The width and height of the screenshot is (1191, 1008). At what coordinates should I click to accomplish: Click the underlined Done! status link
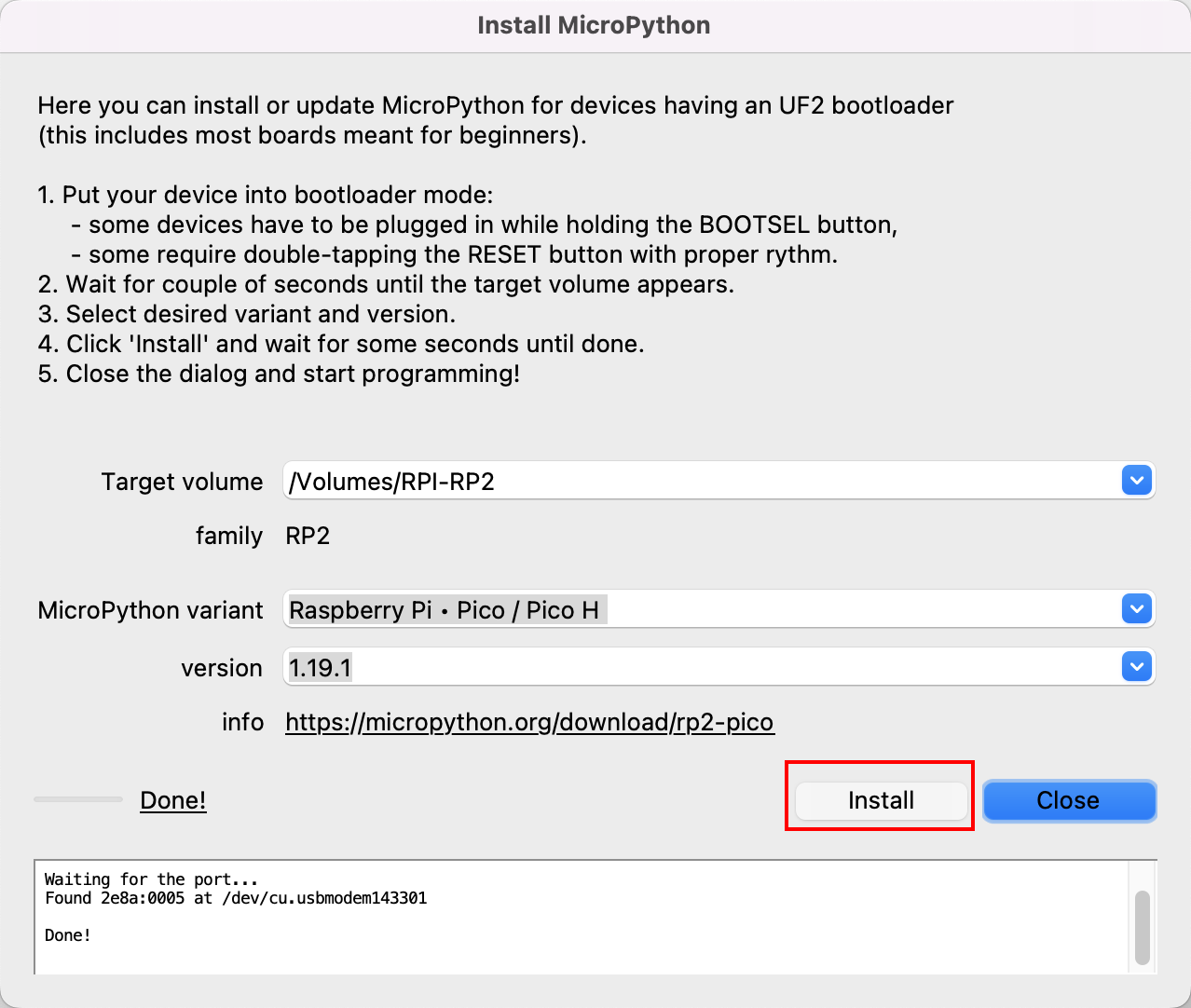[173, 800]
